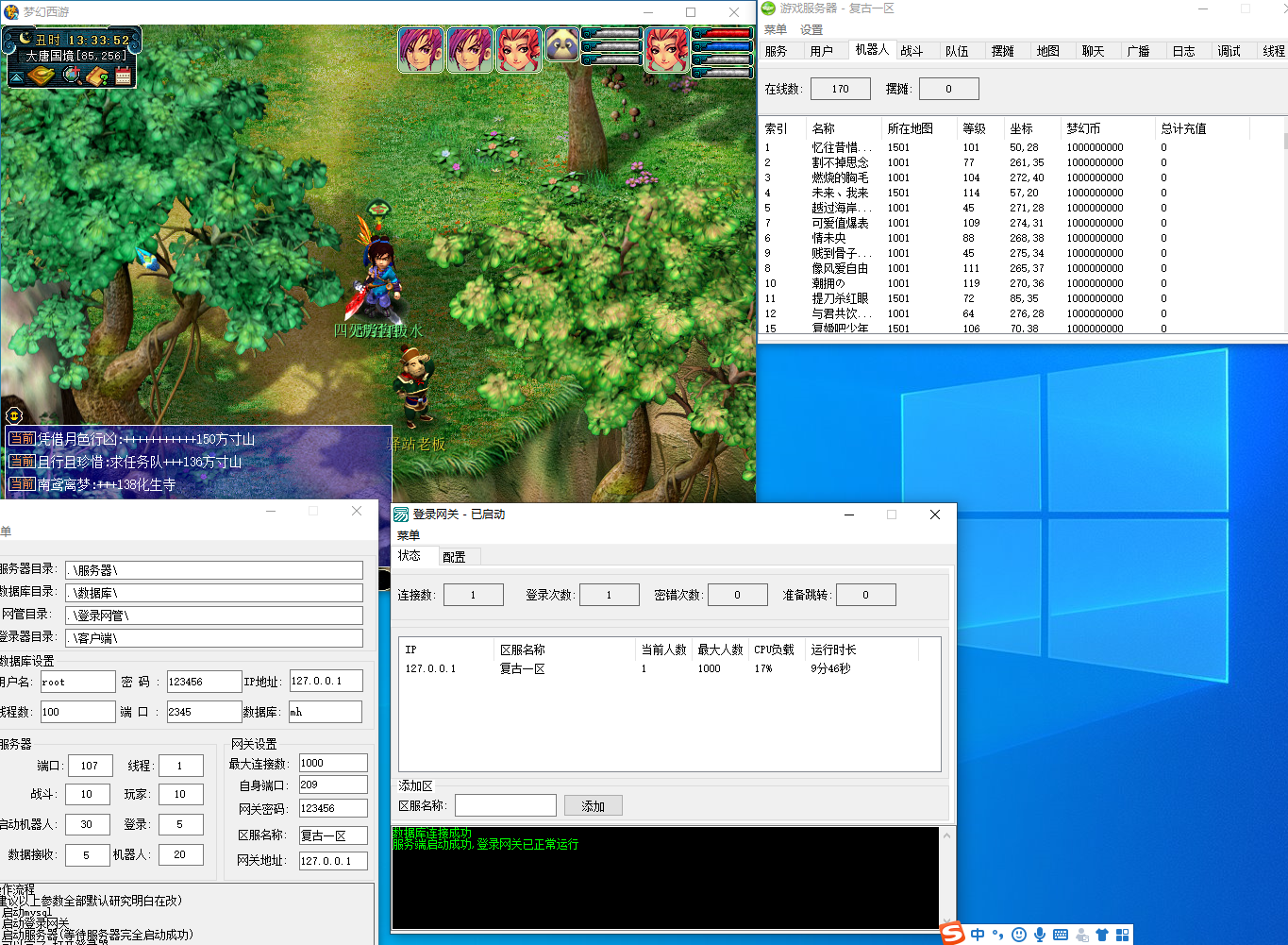Click the 等级 column header in the robot list

(980, 128)
